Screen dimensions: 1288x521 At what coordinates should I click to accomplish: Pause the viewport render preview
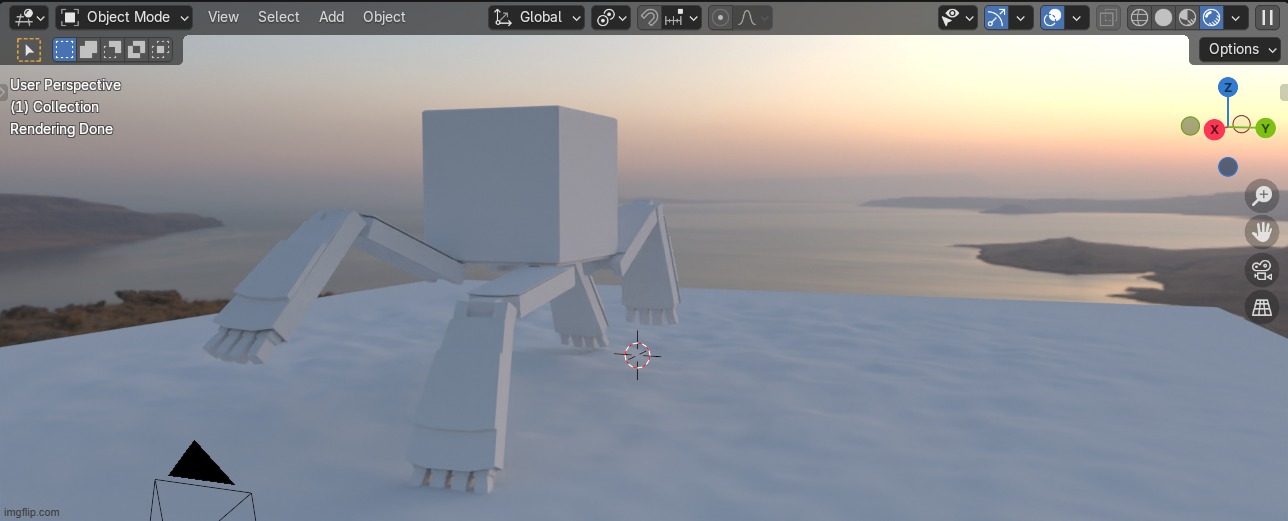pos(1267,17)
